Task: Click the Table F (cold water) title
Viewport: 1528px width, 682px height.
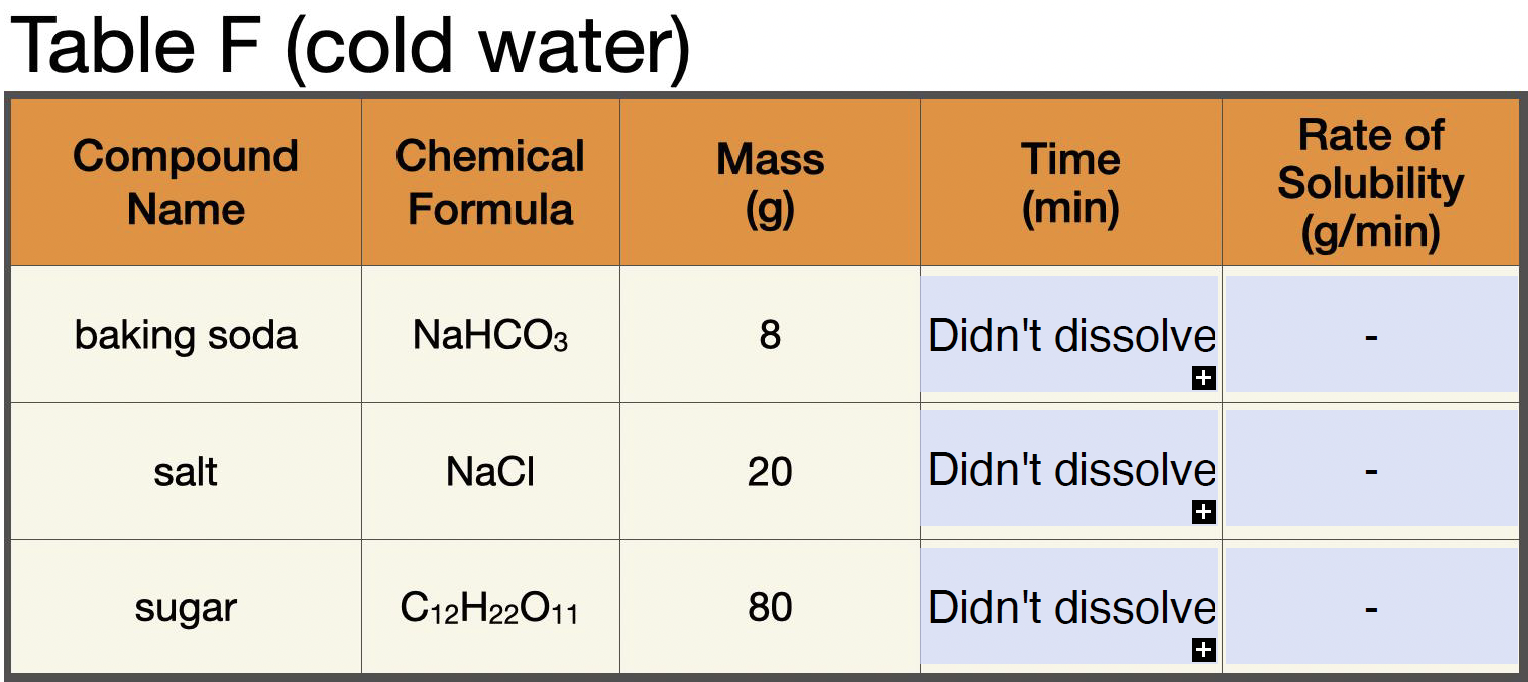Action: [x=351, y=46]
